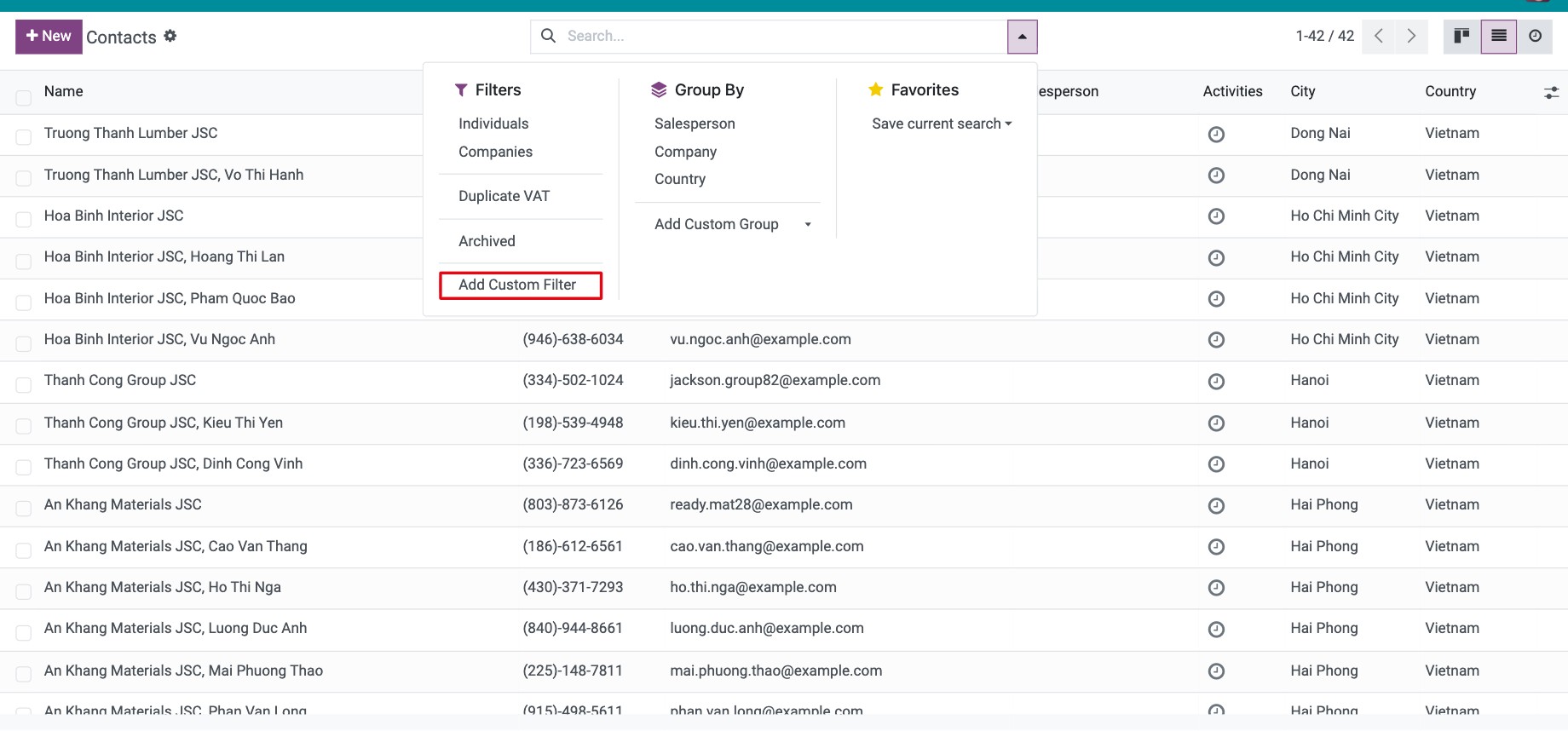1568x731 pixels.
Task: Open Add Custom Filter
Action: pos(520,285)
